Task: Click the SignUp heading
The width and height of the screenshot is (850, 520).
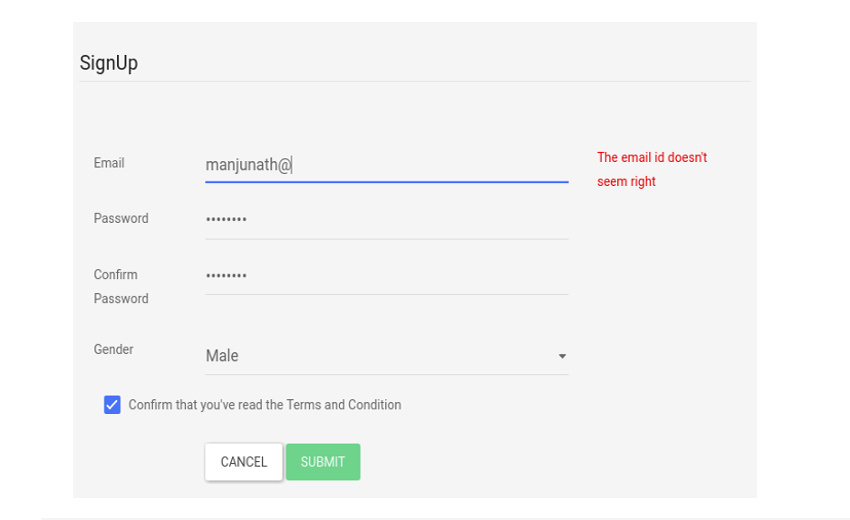Action: (x=109, y=63)
